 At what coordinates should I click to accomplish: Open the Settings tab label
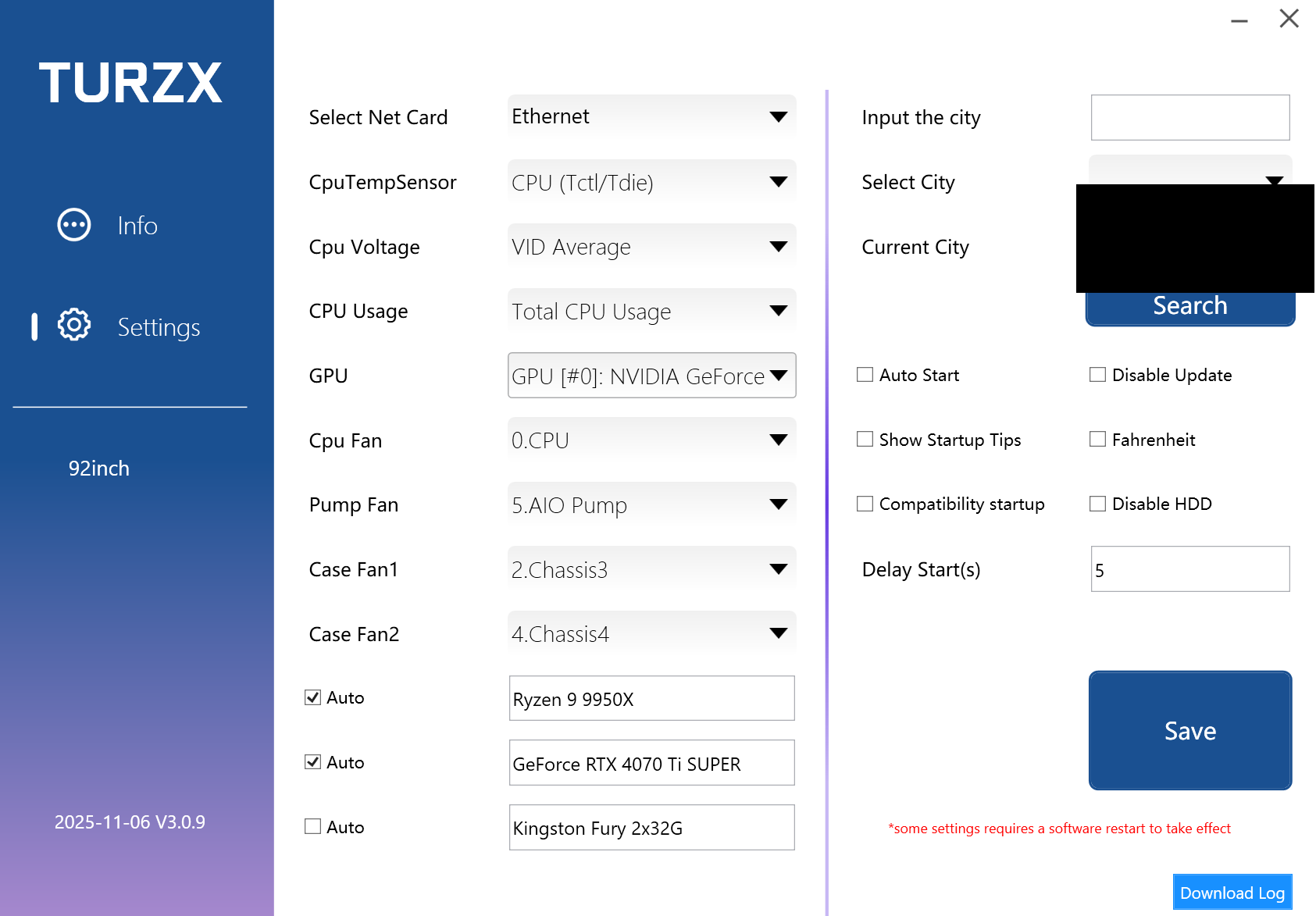(x=159, y=327)
